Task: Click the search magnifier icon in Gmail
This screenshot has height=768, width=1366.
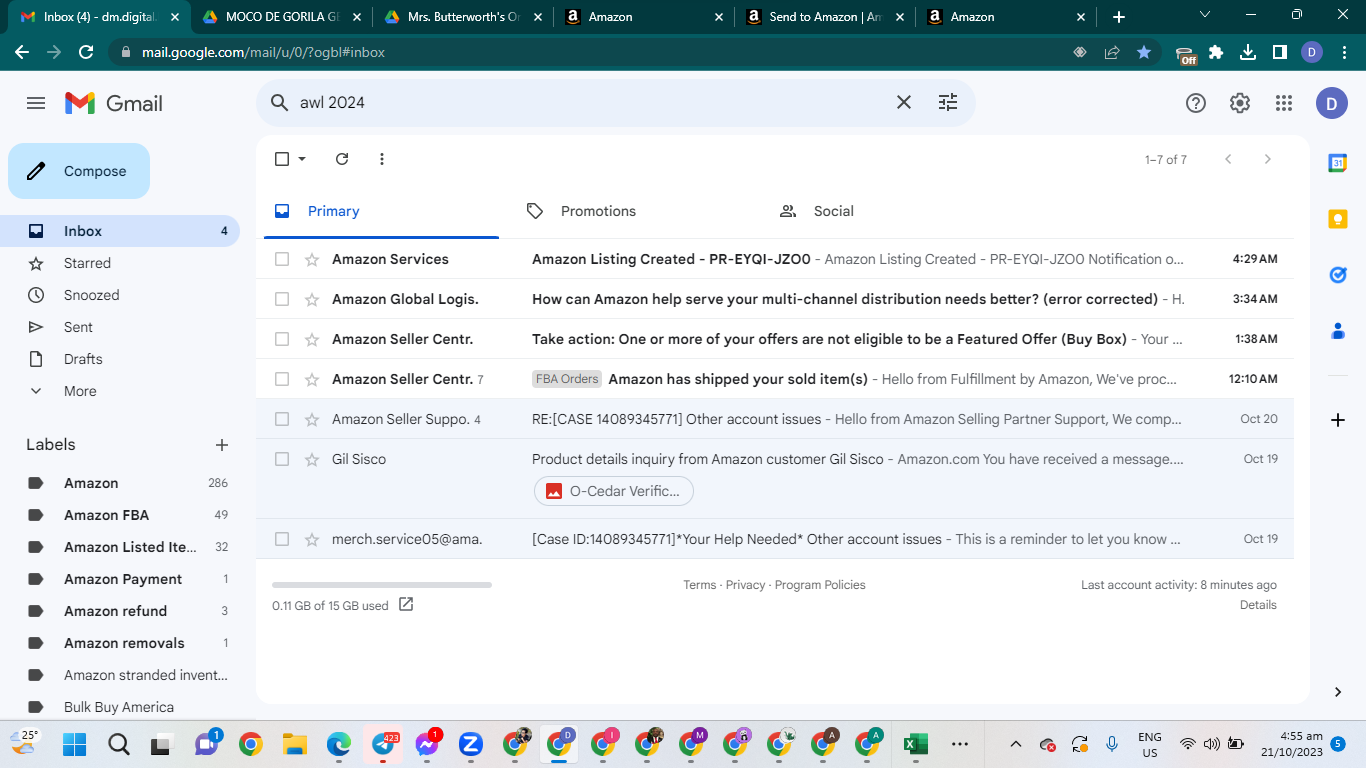Action: pyautogui.click(x=280, y=102)
